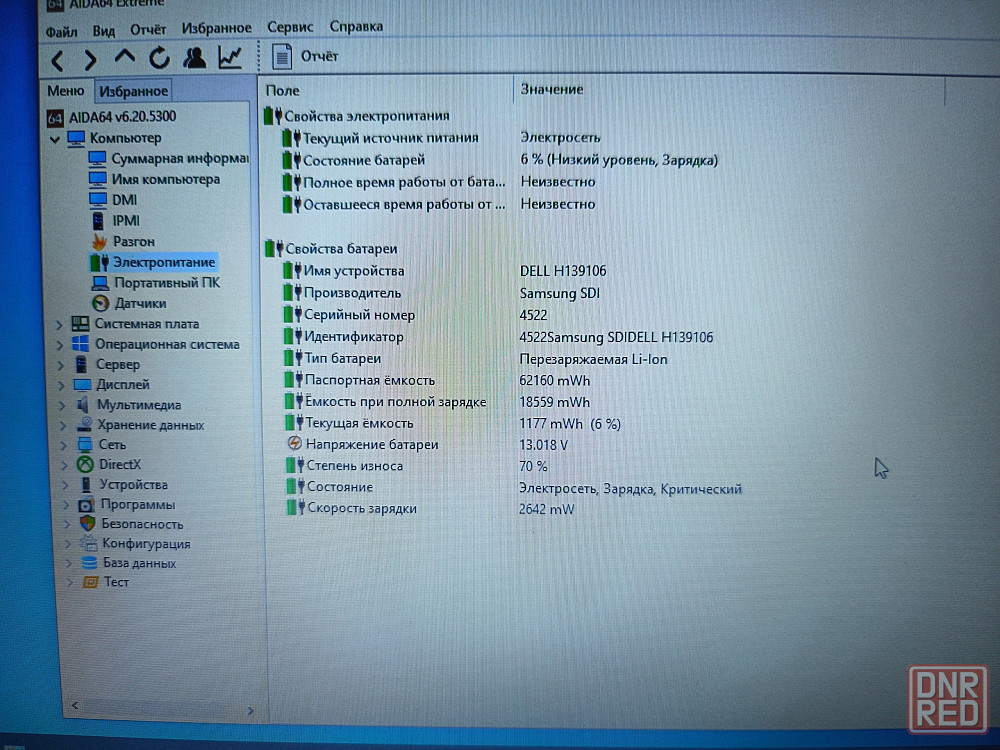The height and width of the screenshot is (750, 1000).
Task: Click the Портативный ПК laptop icon
Action: click(101, 283)
